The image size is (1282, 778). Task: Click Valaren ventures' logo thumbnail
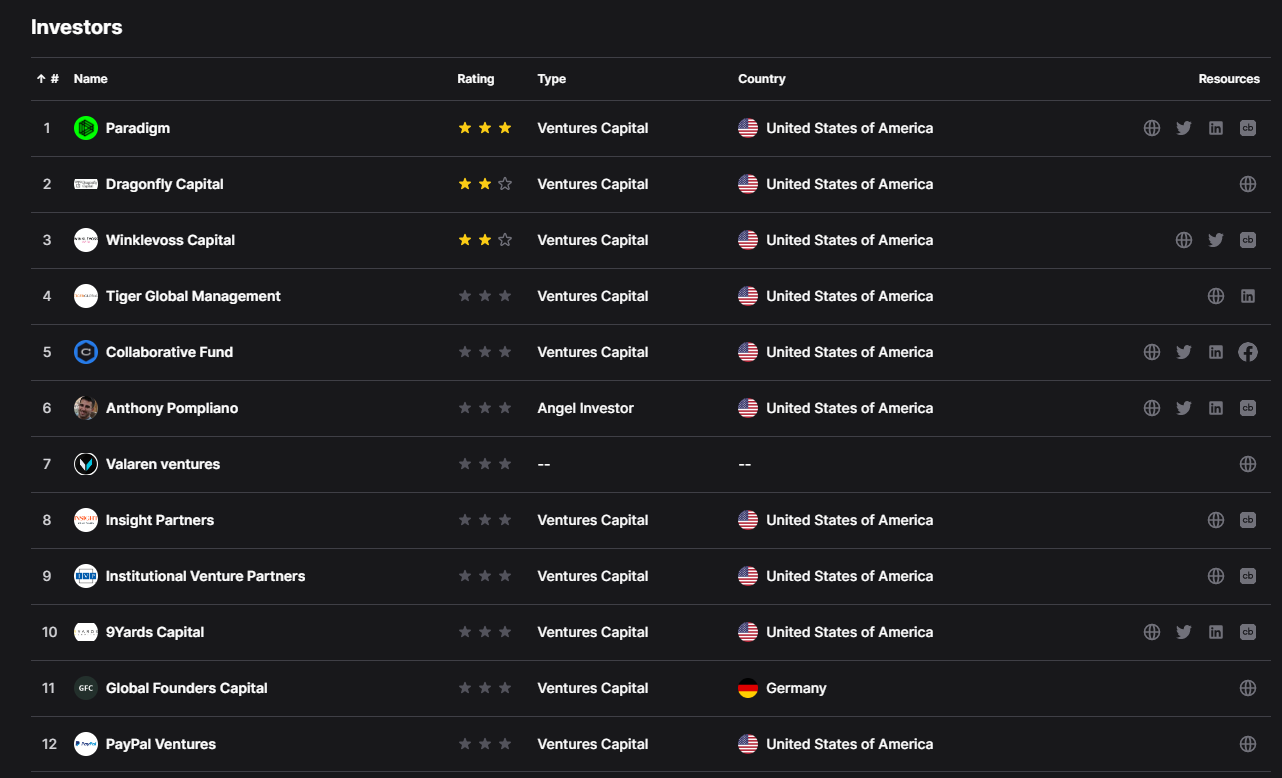click(x=86, y=464)
